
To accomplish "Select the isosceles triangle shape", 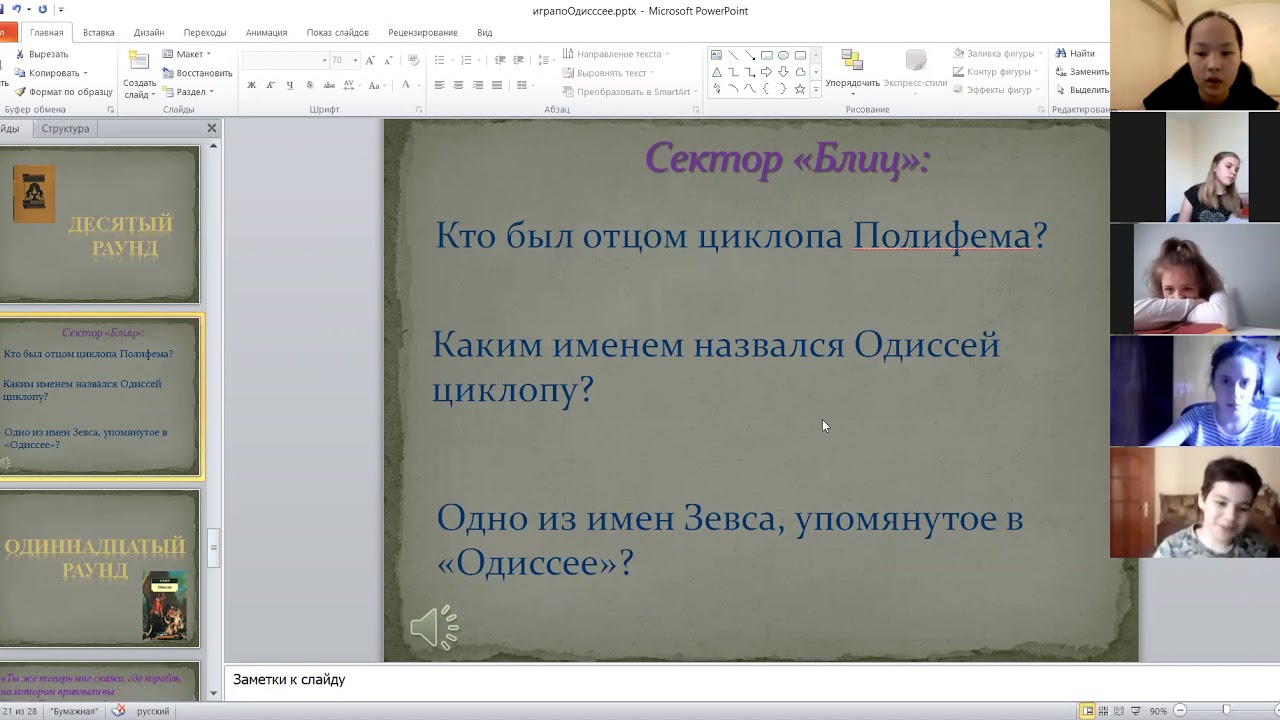I will [716, 72].
